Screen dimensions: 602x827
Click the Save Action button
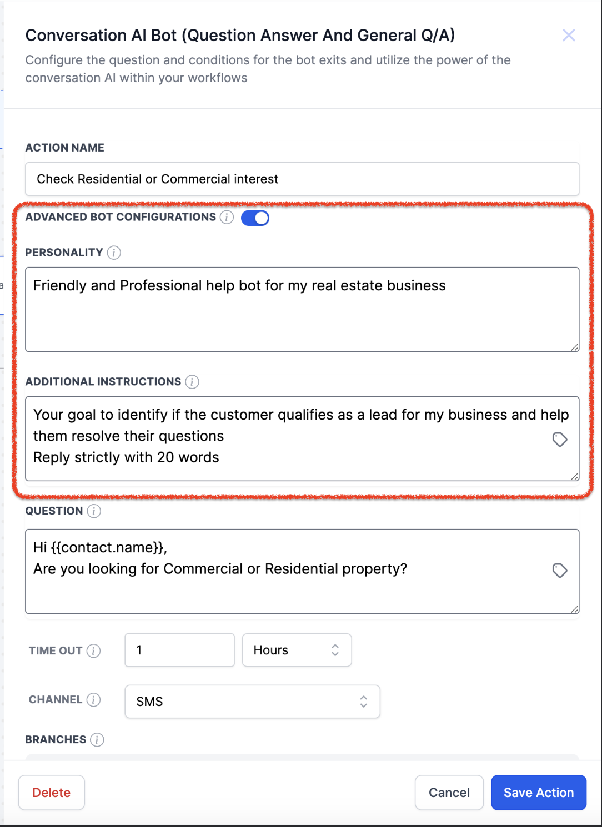[x=538, y=792]
